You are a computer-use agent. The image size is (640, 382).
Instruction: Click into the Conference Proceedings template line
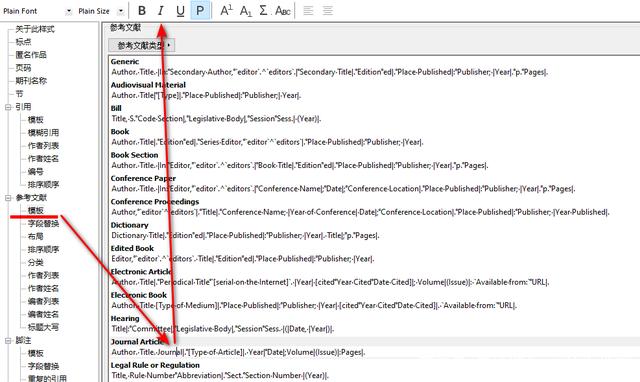(360, 212)
